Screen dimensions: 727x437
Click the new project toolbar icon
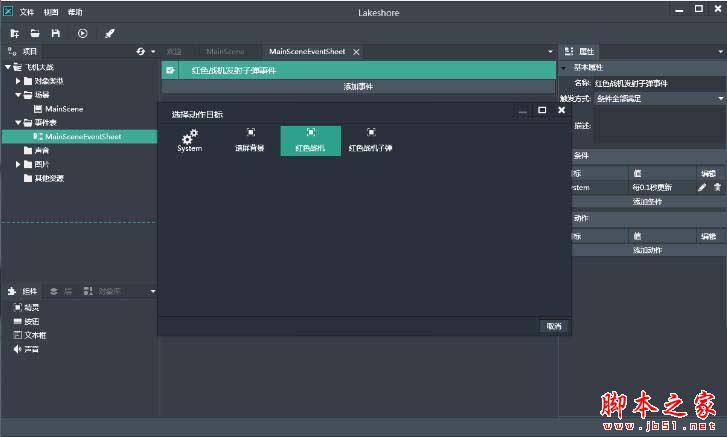(15, 33)
